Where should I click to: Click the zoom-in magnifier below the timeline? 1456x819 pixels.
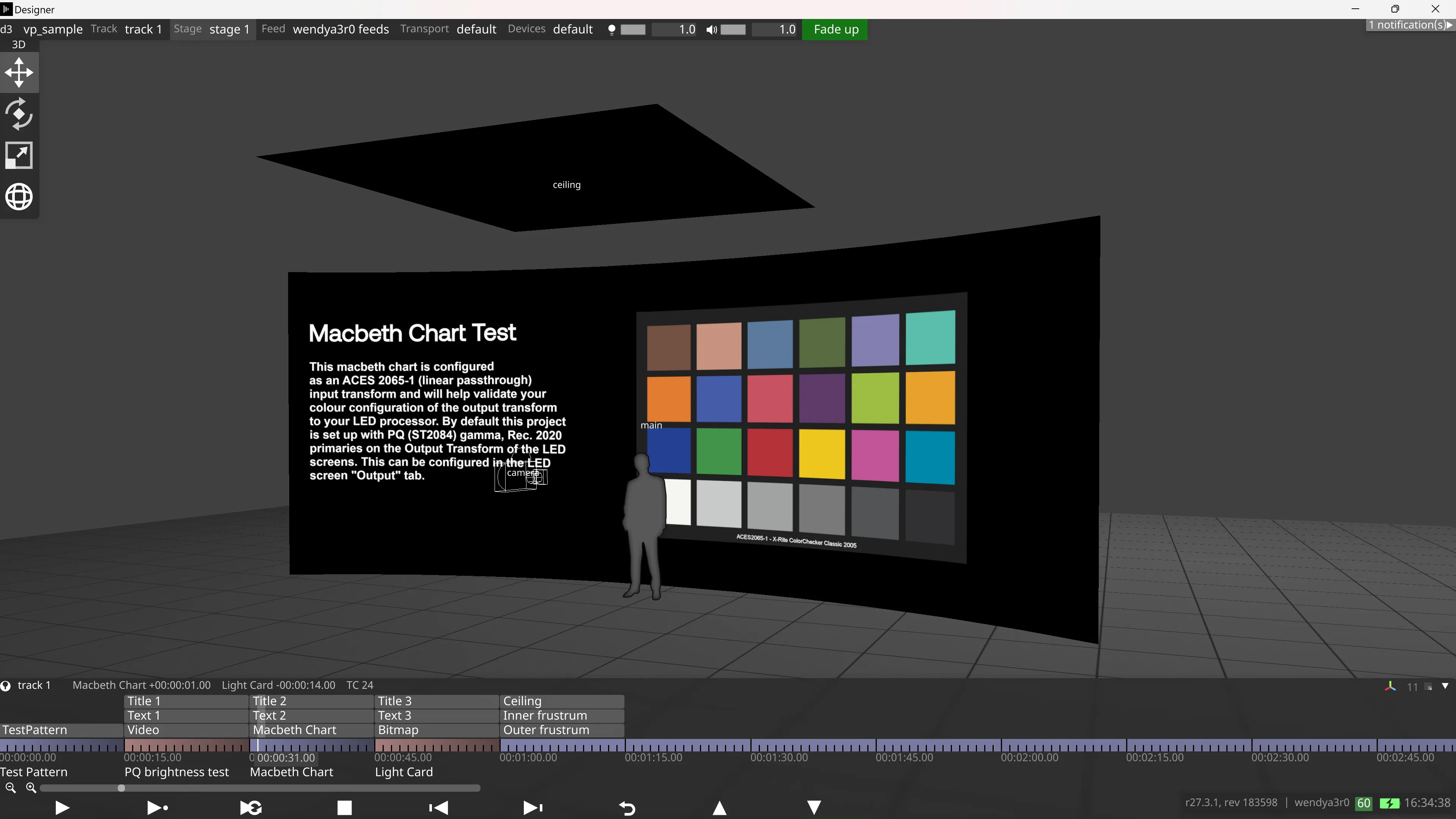point(31,788)
